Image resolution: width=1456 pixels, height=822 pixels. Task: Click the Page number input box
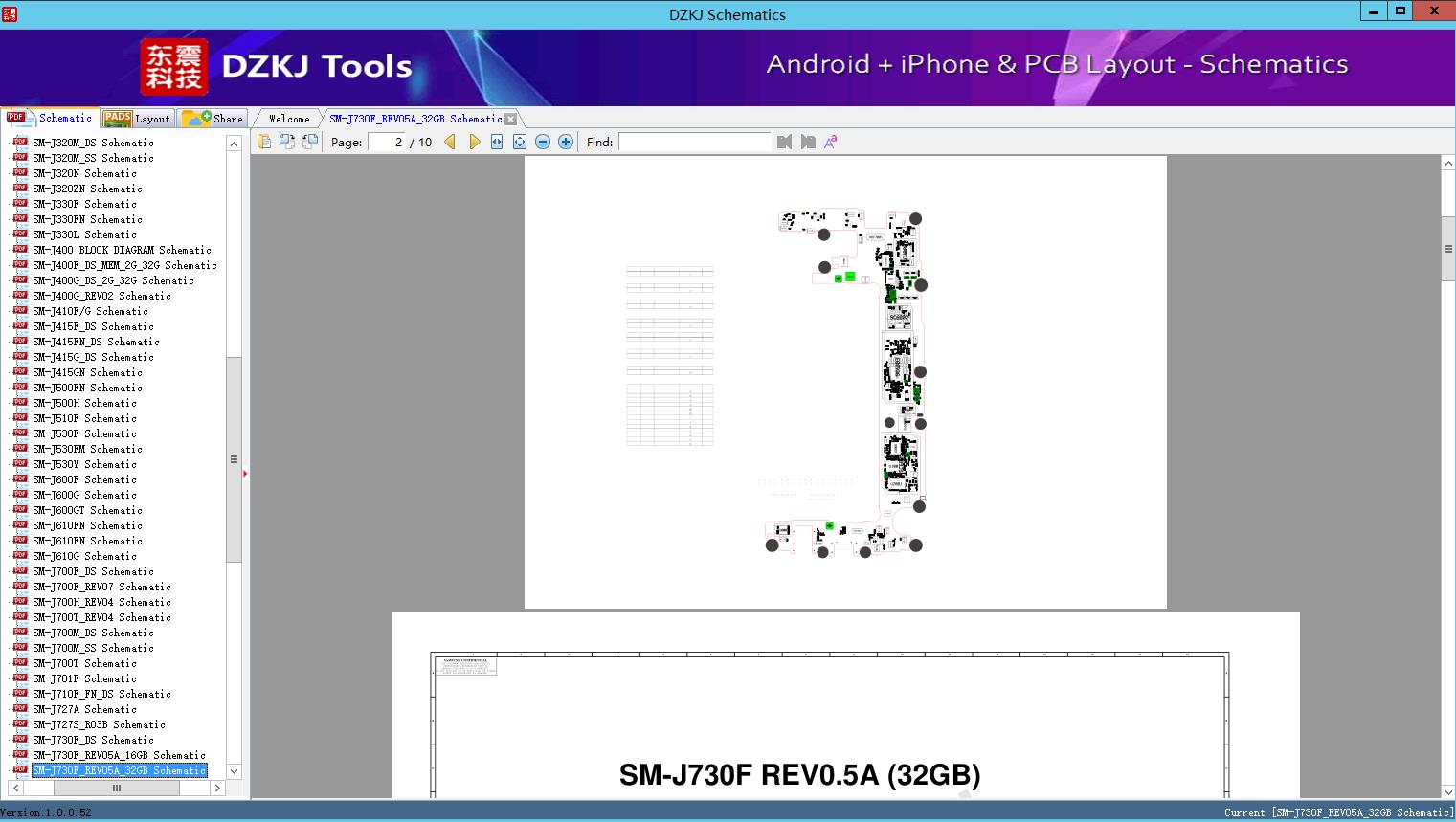(x=388, y=142)
